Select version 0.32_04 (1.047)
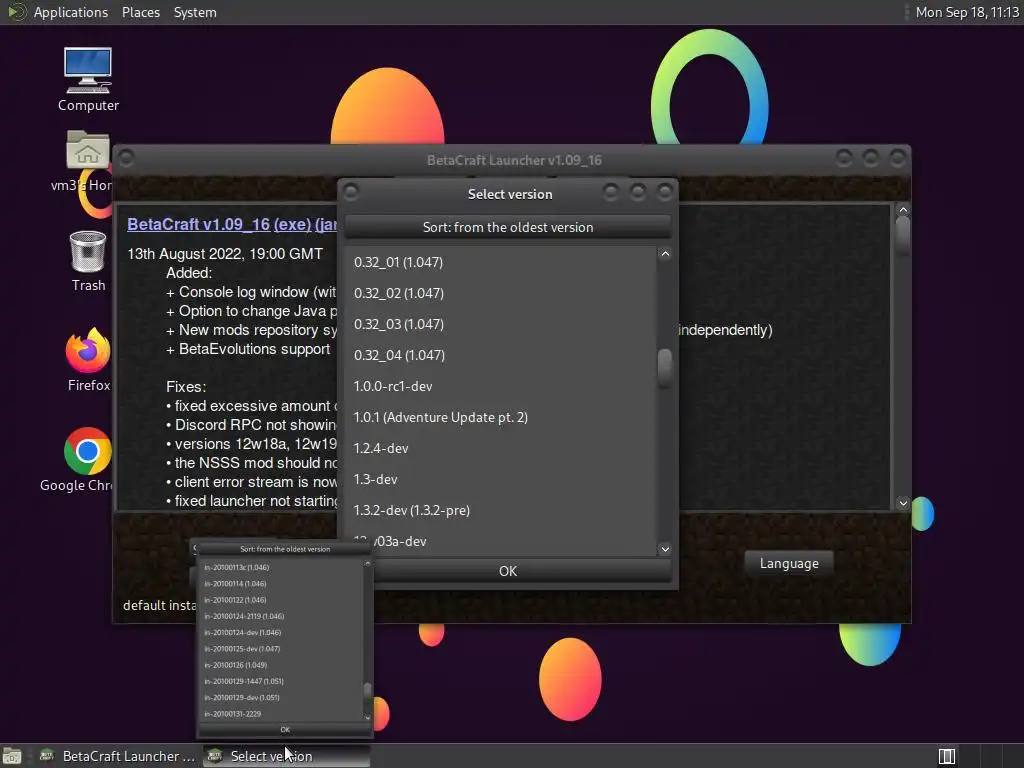The height and width of the screenshot is (768, 1024). [500, 355]
